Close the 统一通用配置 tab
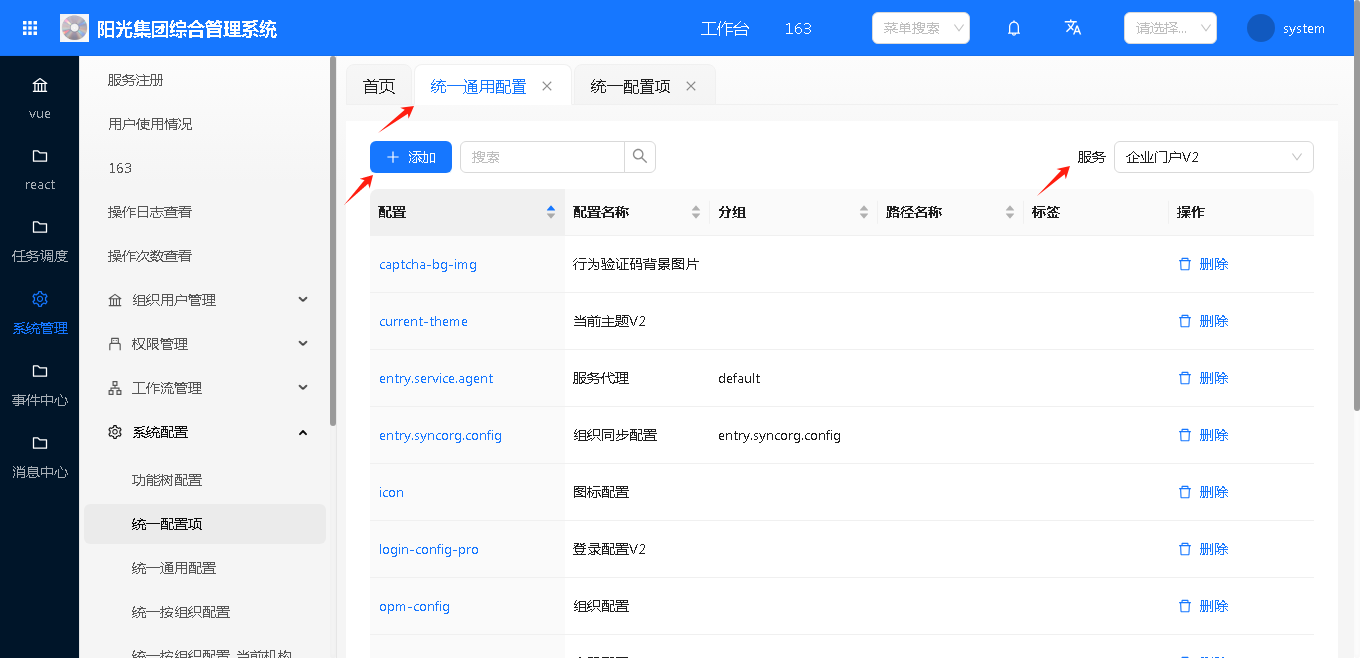Image resolution: width=1360 pixels, height=658 pixels. pyautogui.click(x=547, y=86)
